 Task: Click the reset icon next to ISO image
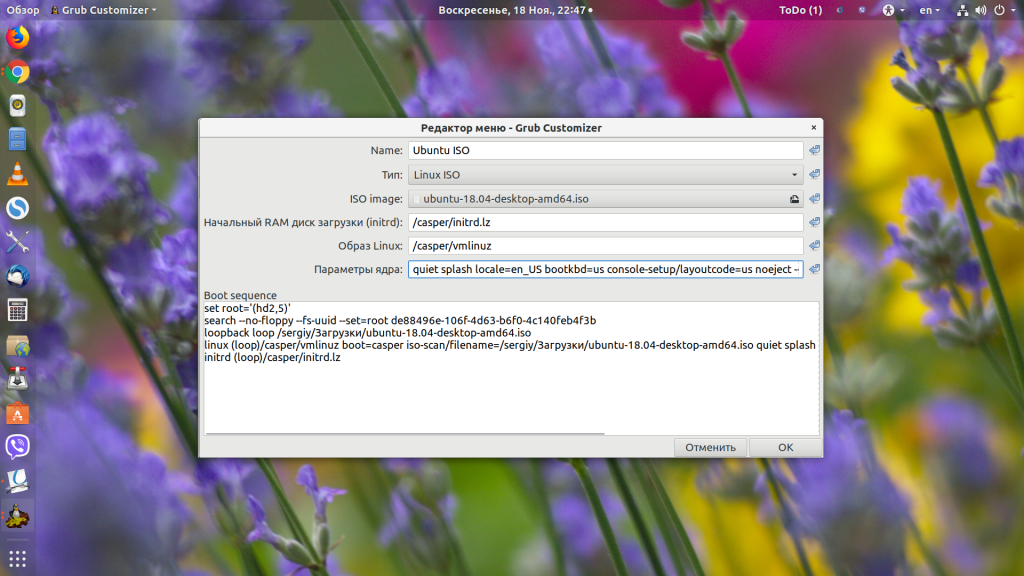pos(814,199)
